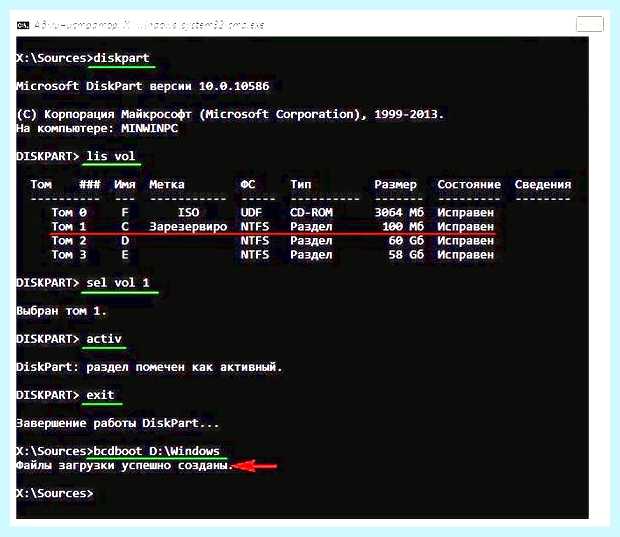Click the 'ISO' label cell
This screenshot has width=620, height=537.
pyautogui.click(x=188, y=213)
